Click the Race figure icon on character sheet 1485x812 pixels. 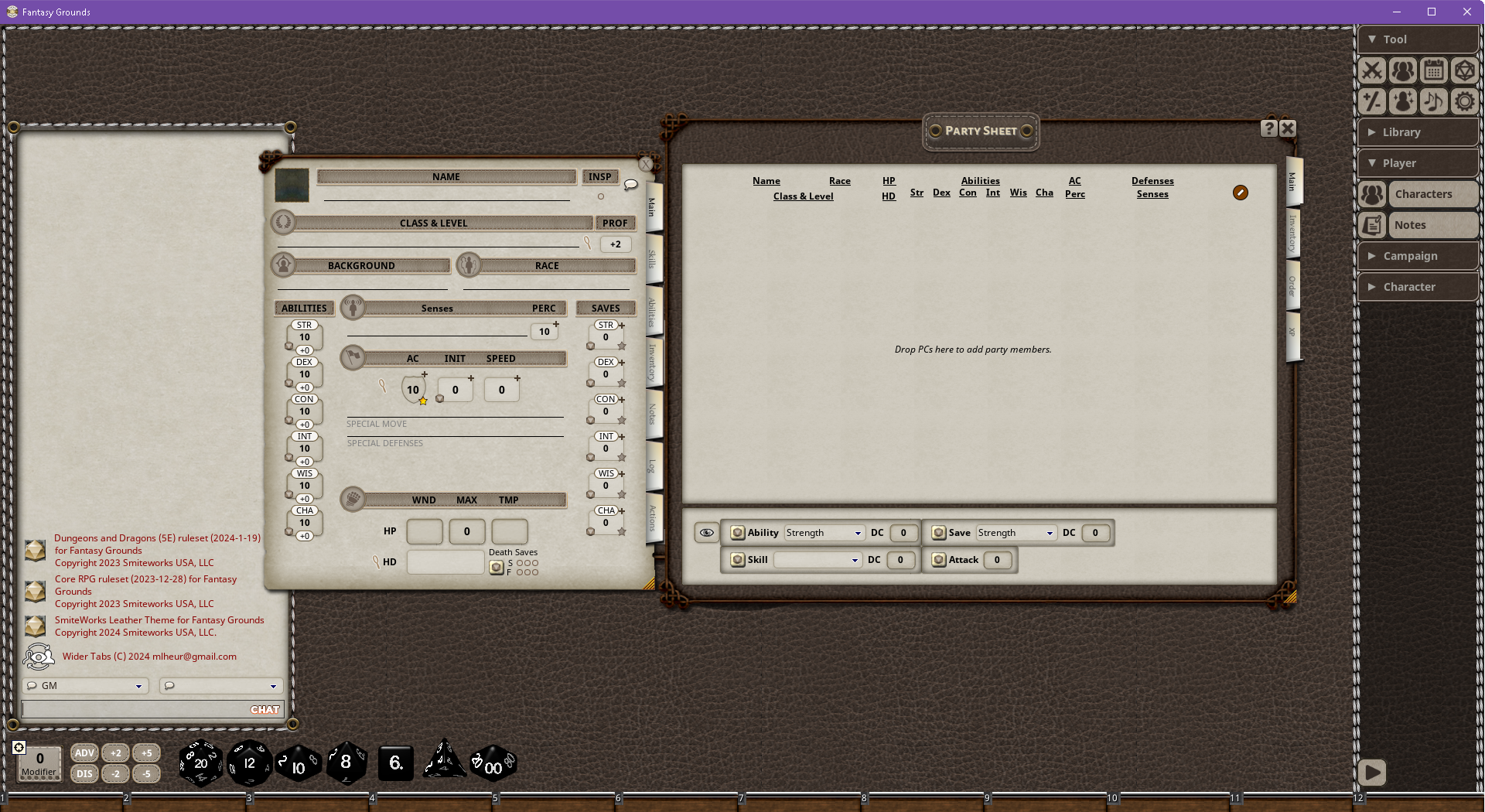point(469,265)
